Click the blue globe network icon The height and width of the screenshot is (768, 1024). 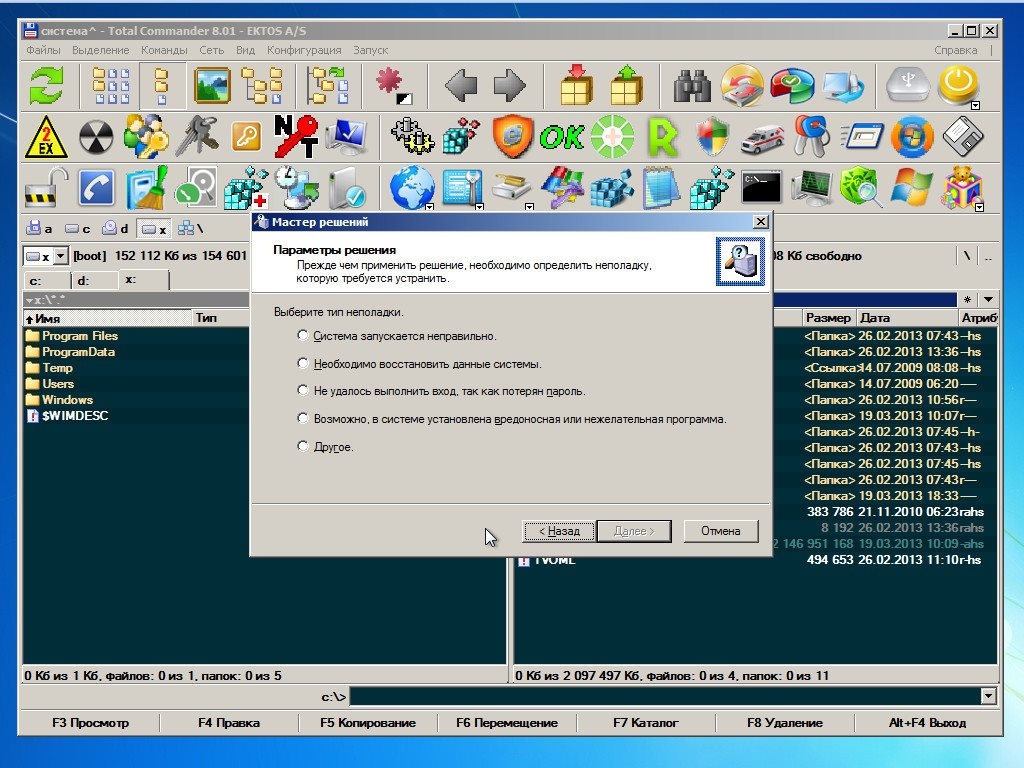click(x=411, y=187)
